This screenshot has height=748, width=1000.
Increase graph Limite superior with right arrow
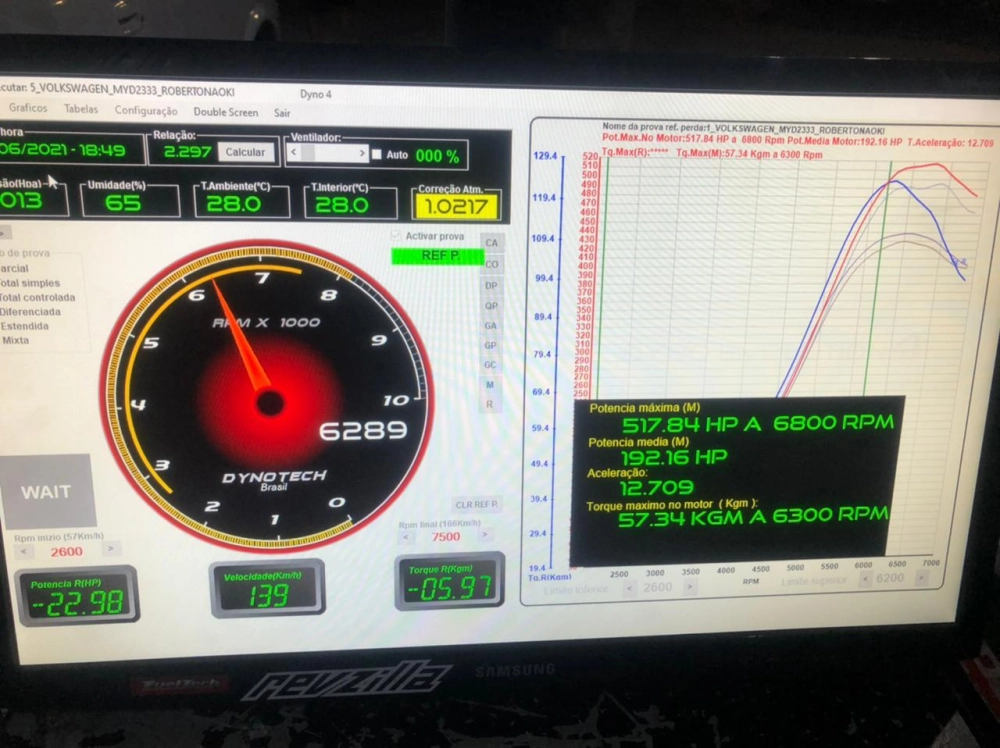click(x=922, y=577)
